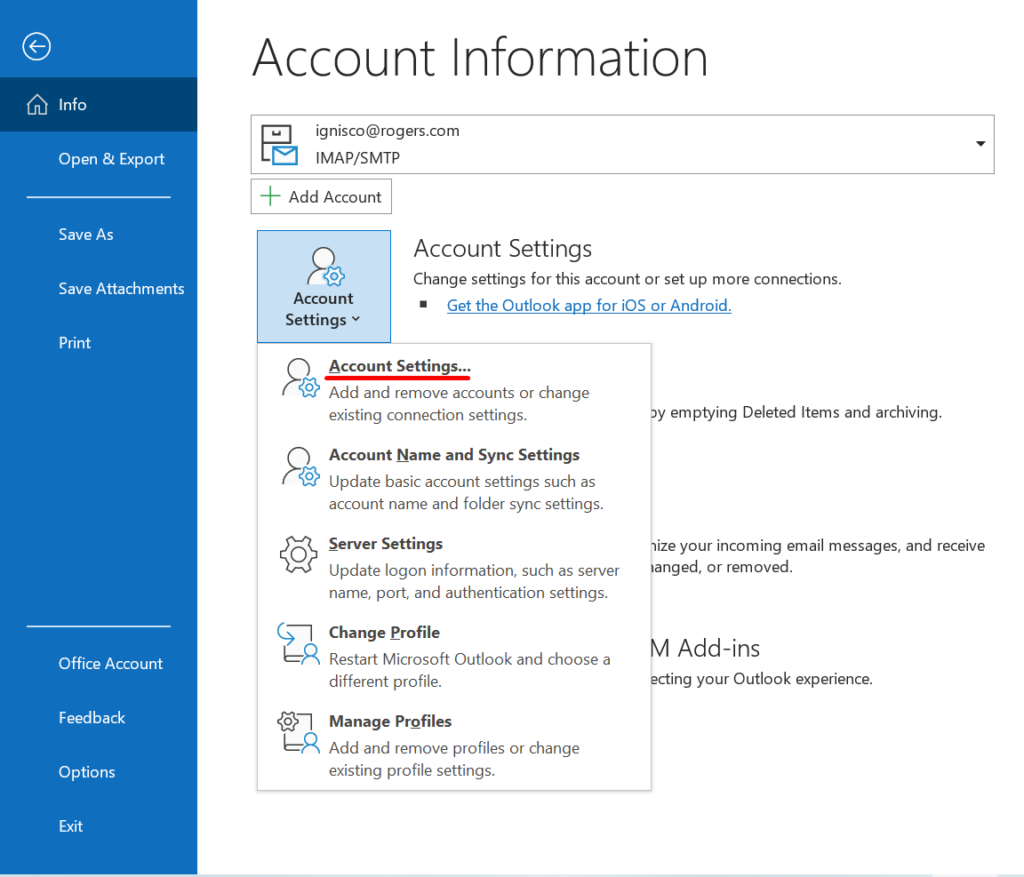Click the icon beside Account Settings... menu entry

click(300, 378)
